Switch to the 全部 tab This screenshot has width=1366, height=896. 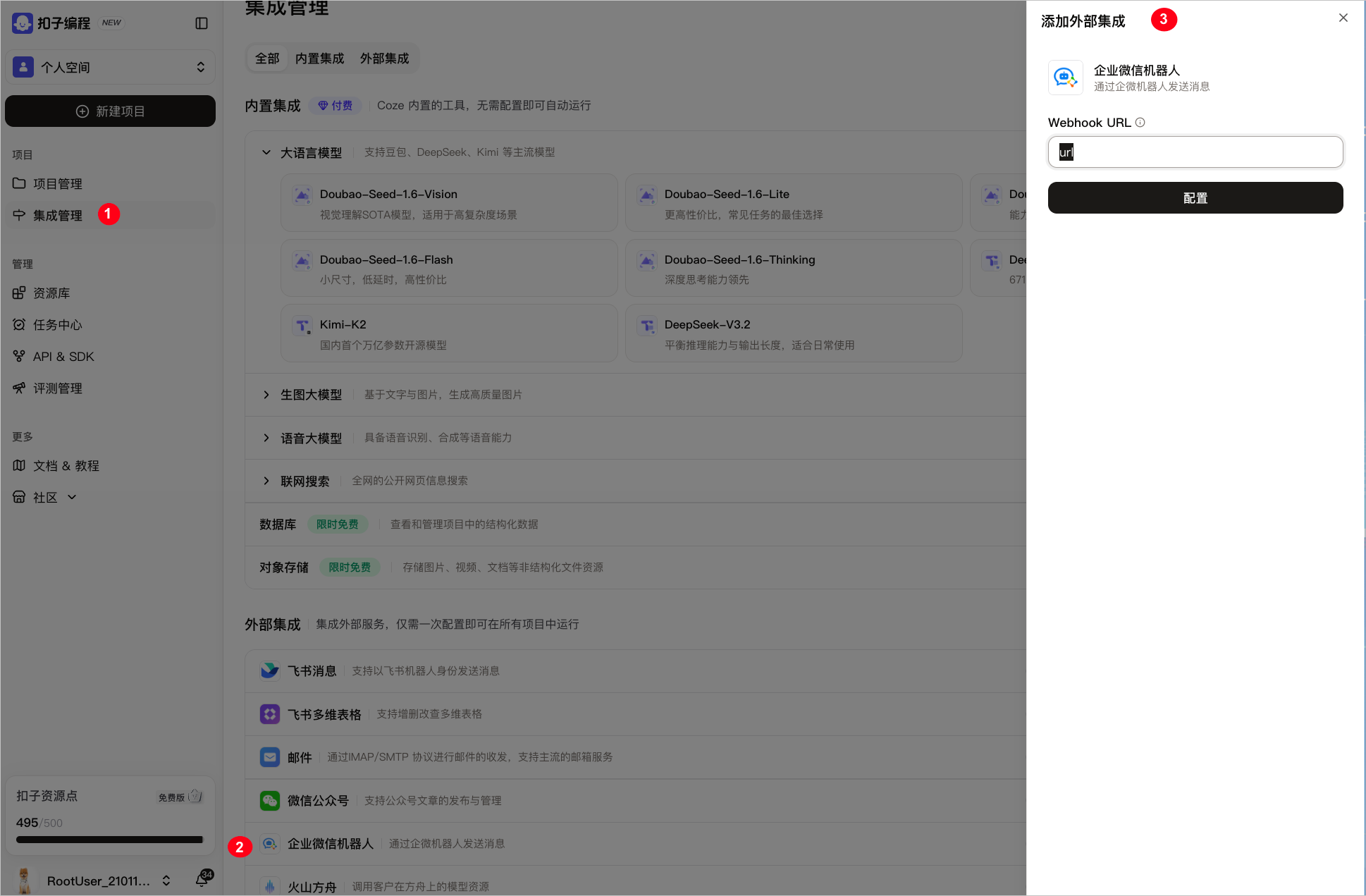pos(267,59)
